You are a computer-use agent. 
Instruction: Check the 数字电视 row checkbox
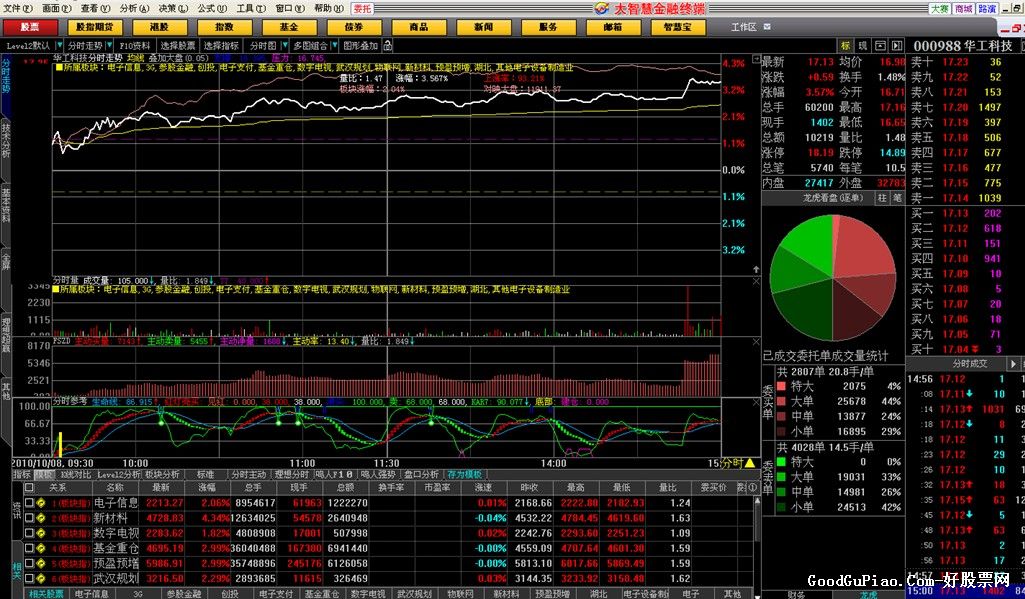coord(29,533)
